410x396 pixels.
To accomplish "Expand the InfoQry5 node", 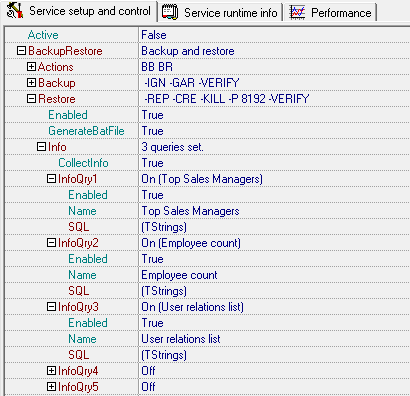I will coord(51,387).
